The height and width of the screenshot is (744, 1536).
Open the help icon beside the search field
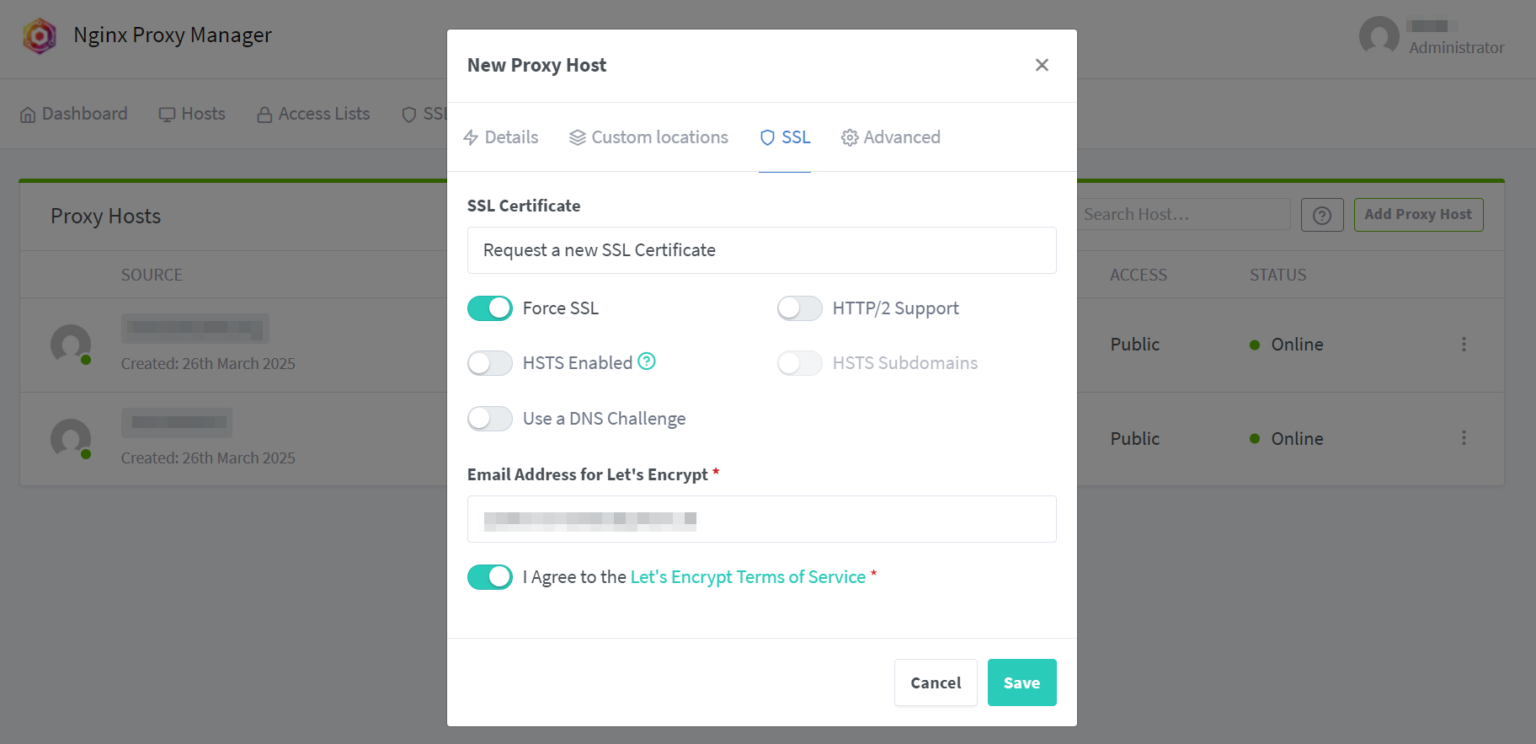1322,214
